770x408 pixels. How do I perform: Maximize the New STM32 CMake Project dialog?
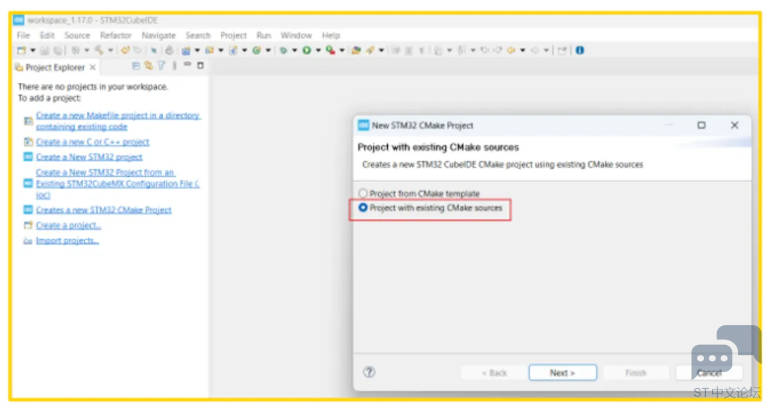pyautogui.click(x=701, y=125)
